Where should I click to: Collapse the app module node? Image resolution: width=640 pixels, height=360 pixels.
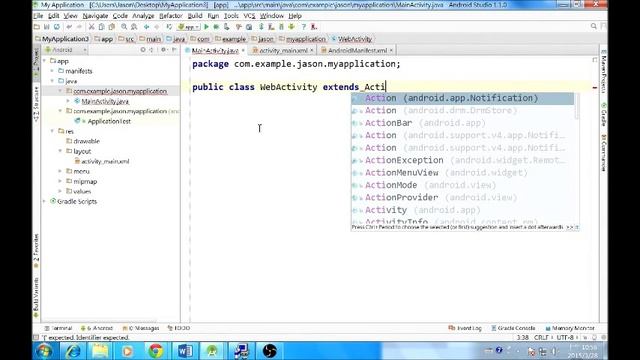pyautogui.click(x=44, y=61)
